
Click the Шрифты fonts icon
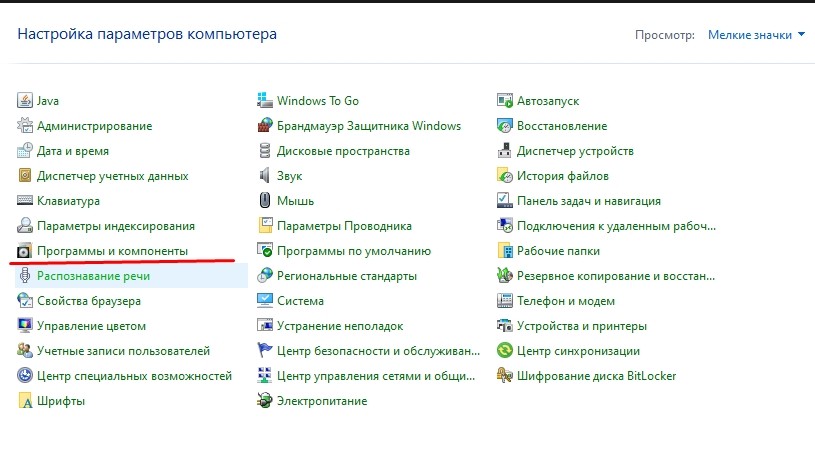pyautogui.click(x=25, y=401)
